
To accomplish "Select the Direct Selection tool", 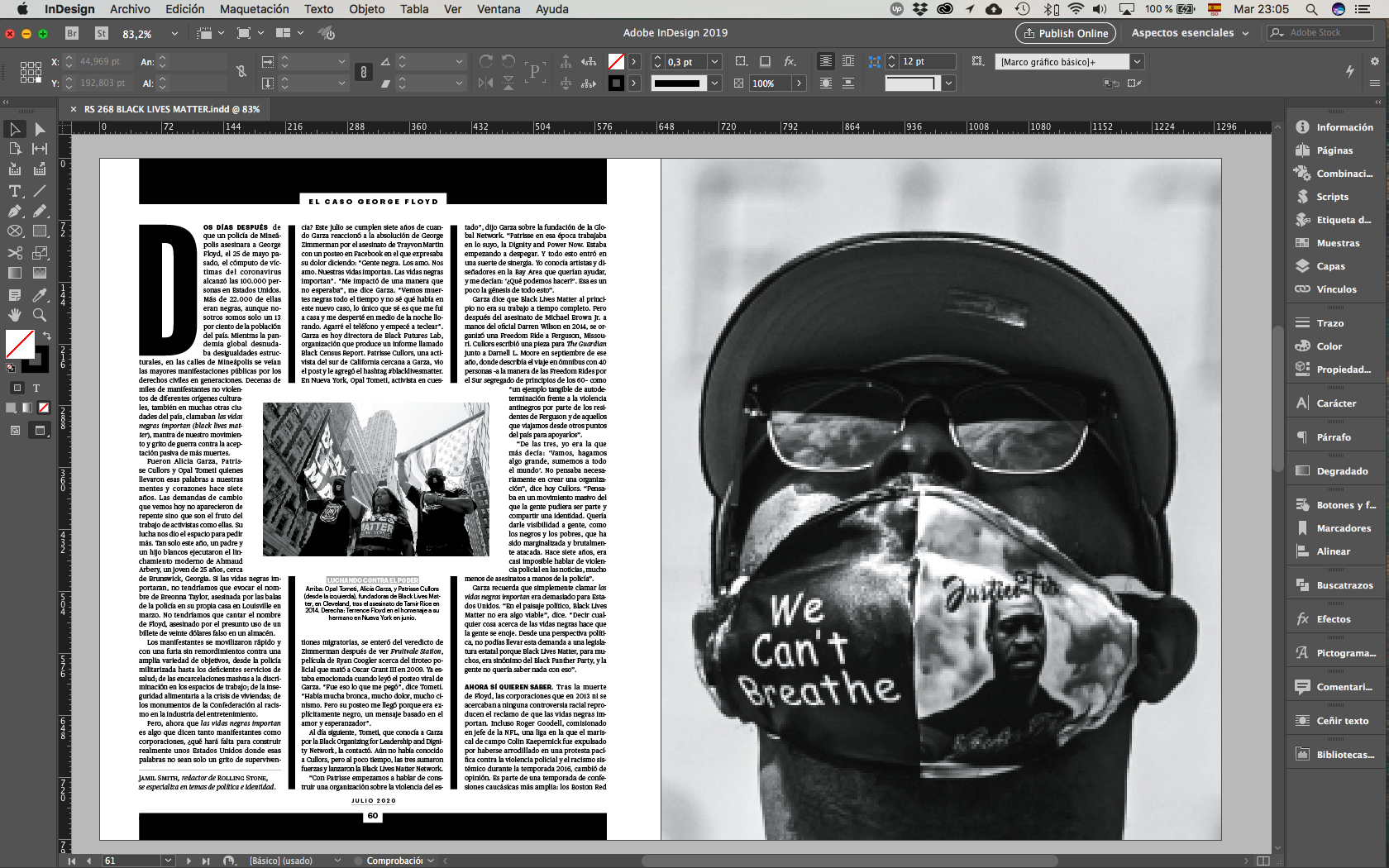I will [40, 129].
